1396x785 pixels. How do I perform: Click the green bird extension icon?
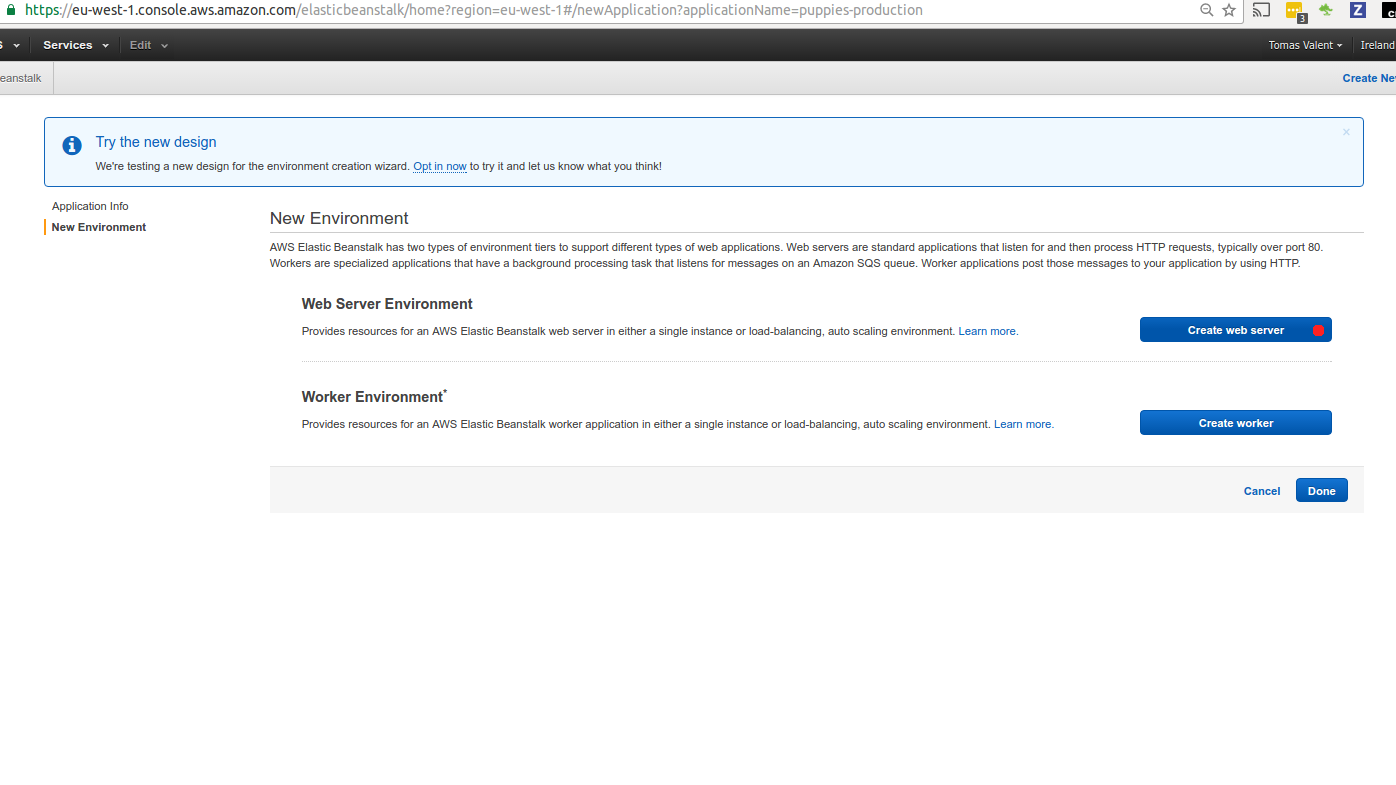tap(1326, 10)
